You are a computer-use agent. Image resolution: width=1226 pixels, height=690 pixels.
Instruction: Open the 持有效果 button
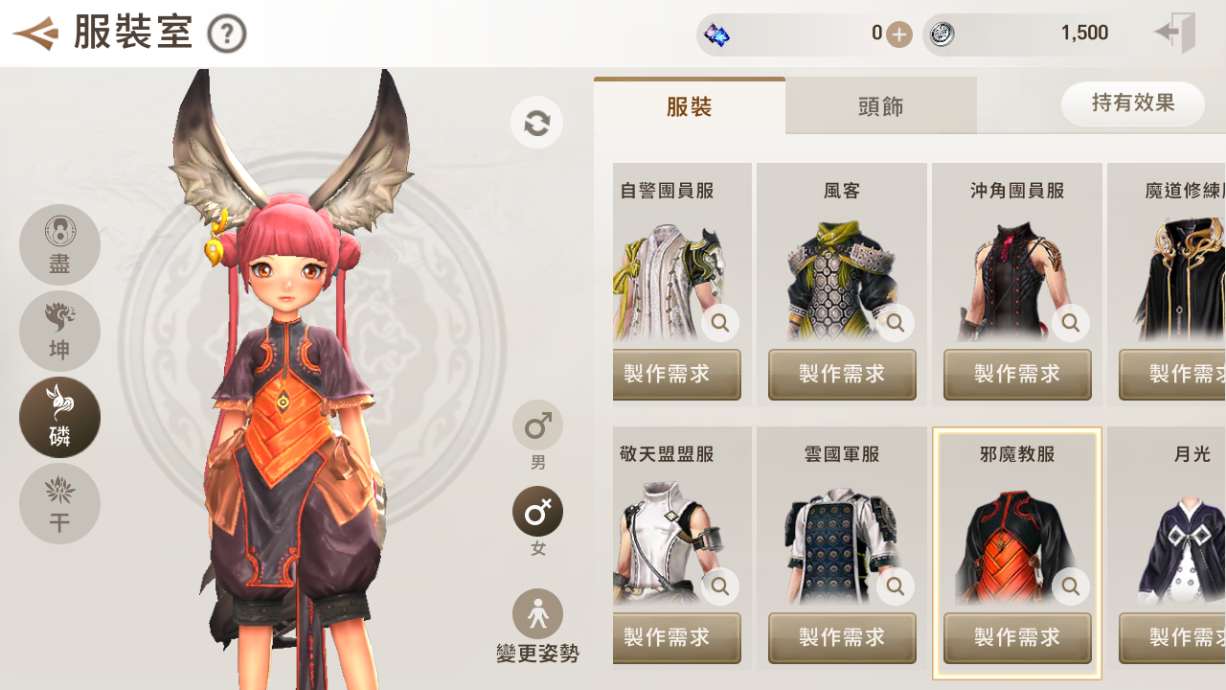point(1133,103)
